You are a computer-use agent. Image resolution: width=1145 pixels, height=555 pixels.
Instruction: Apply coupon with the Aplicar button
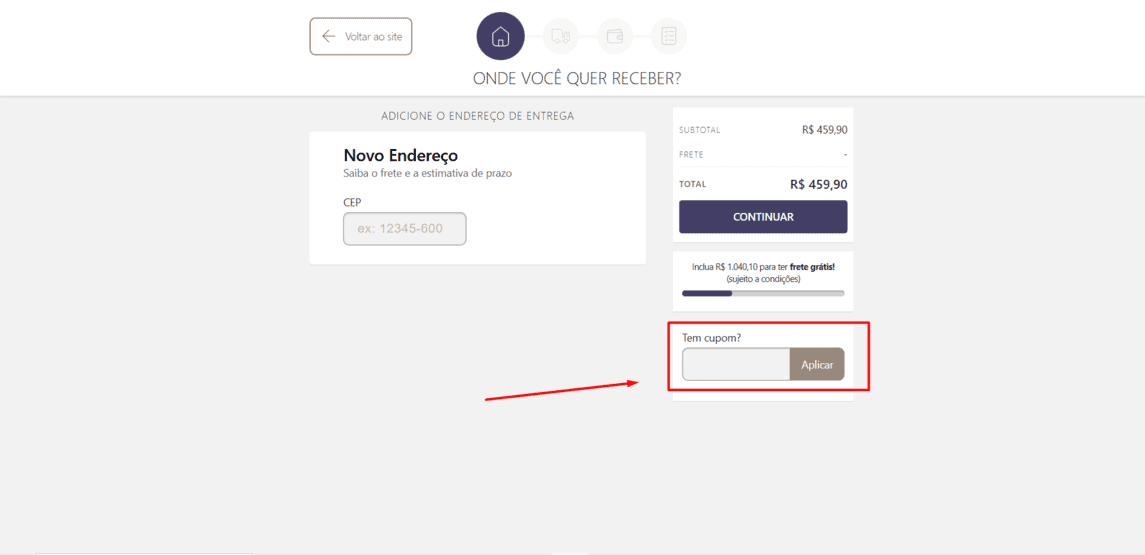click(x=817, y=364)
